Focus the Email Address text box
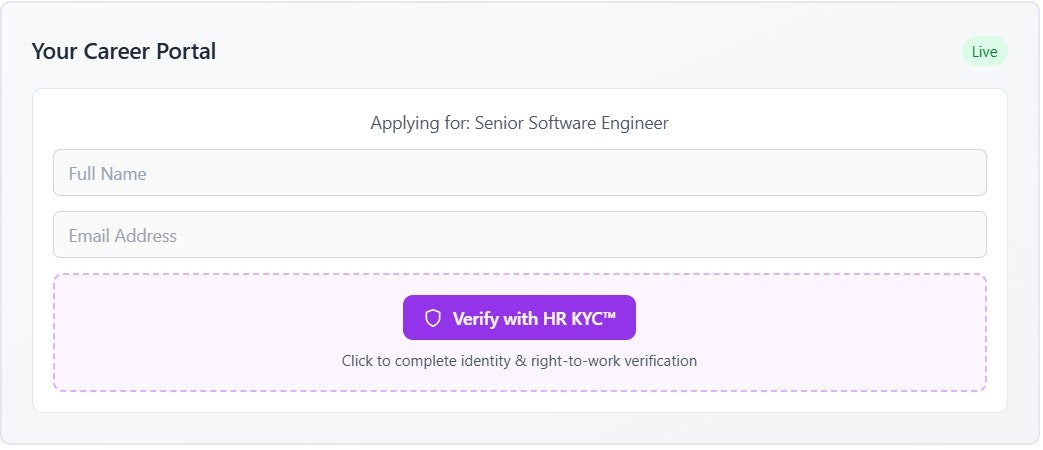This screenshot has width=1043, height=450. click(519, 235)
